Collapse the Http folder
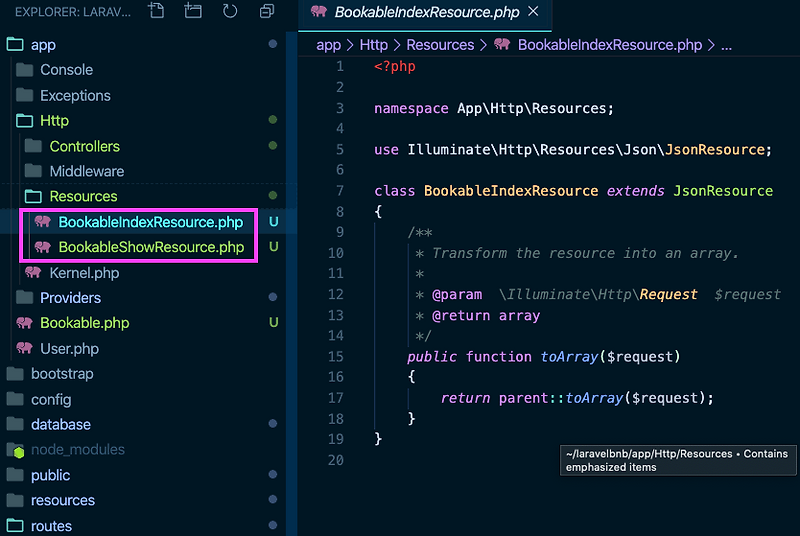The width and height of the screenshot is (800, 536). click(x=143, y=121)
